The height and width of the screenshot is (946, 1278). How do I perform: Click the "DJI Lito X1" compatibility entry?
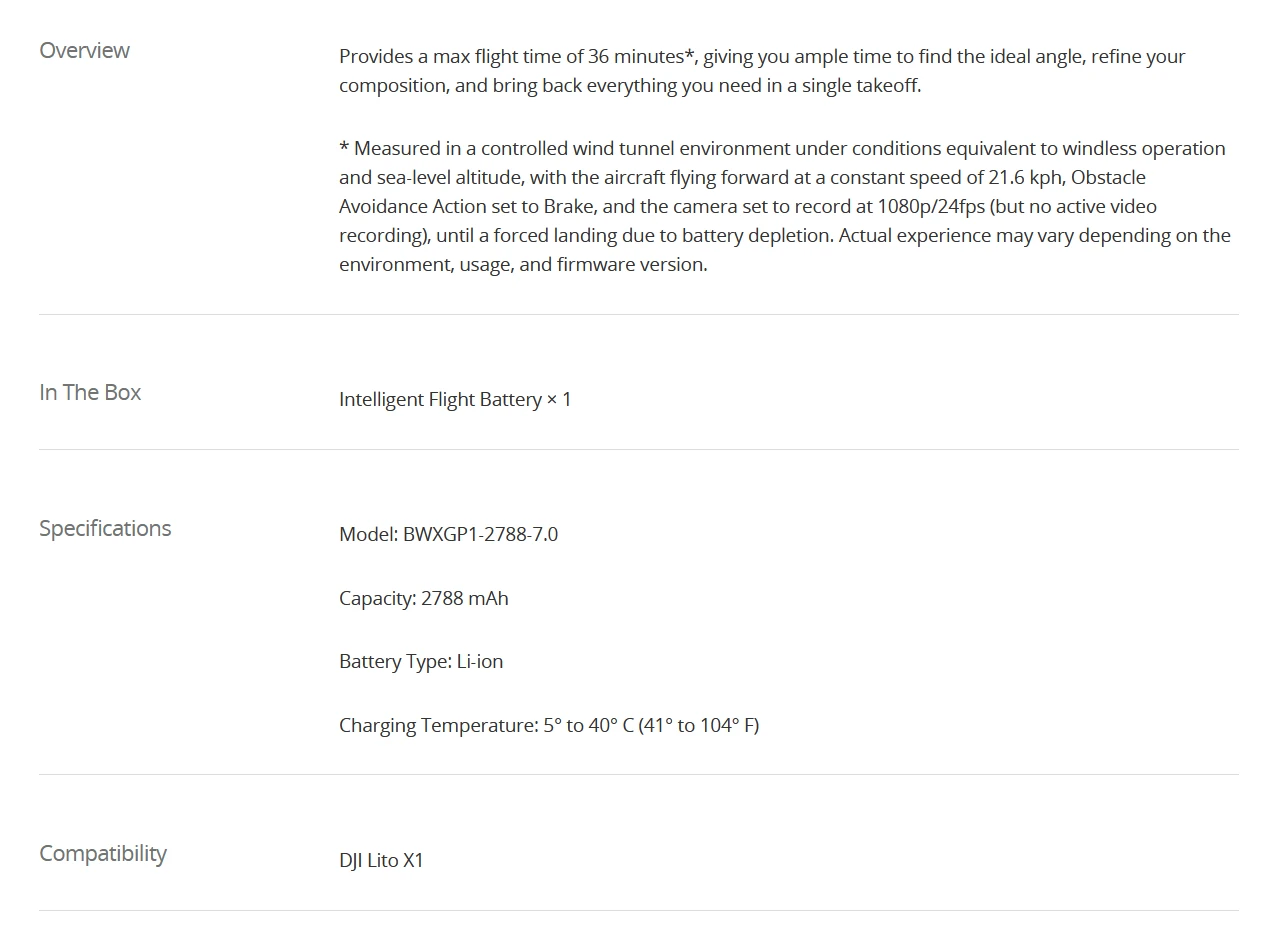(381, 861)
